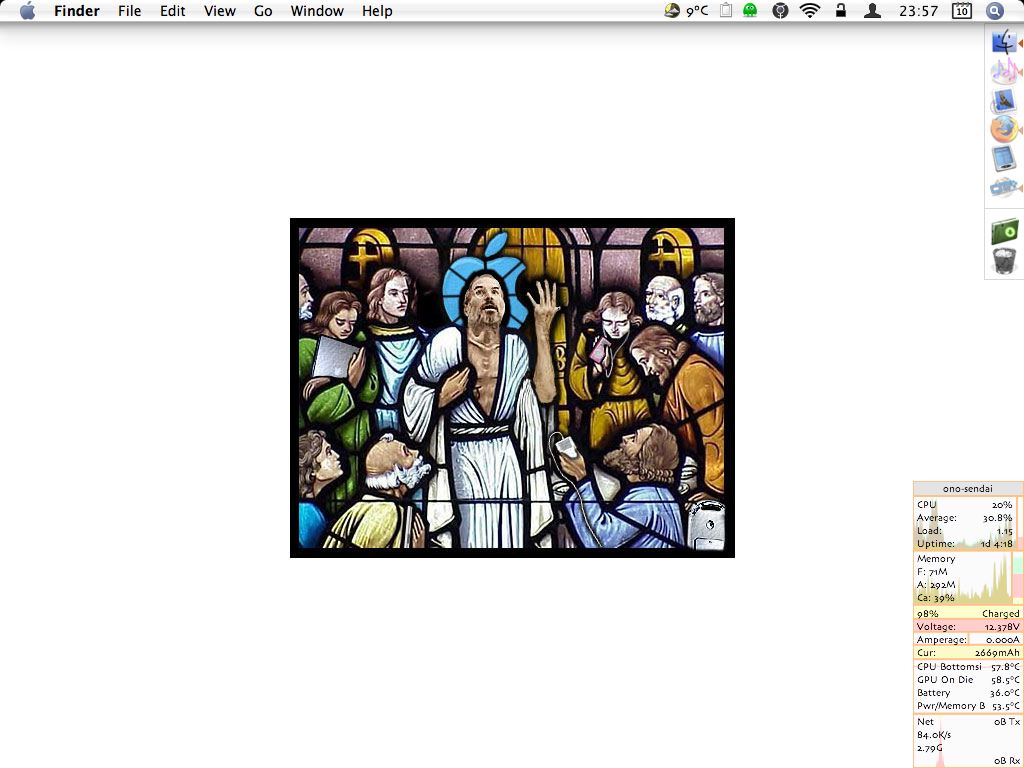Click the 2.79G network total
Screen dimensions: 1024x768
point(929,748)
